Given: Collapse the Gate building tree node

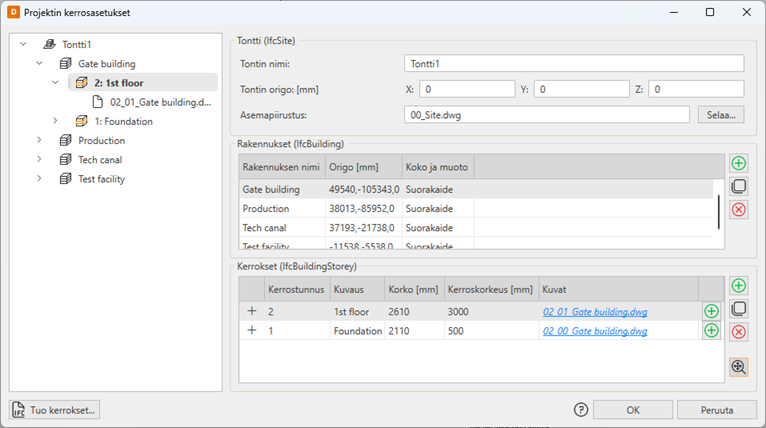Looking at the screenshot, I should coord(39,64).
